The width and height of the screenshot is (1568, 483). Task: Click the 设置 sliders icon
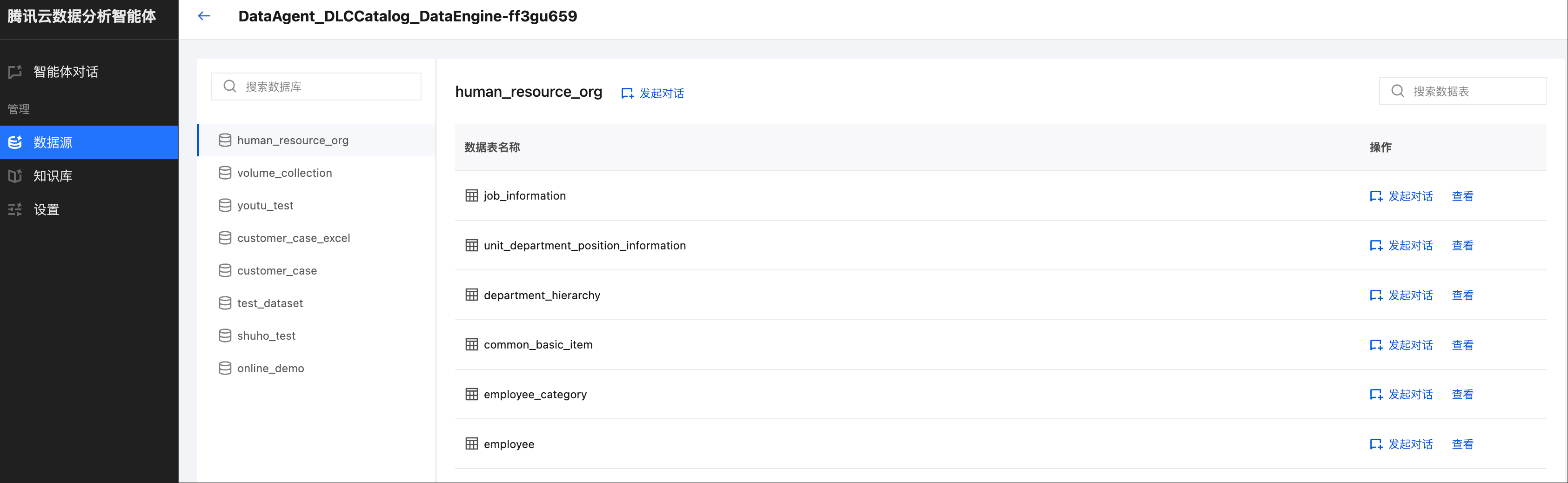coord(15,209)
